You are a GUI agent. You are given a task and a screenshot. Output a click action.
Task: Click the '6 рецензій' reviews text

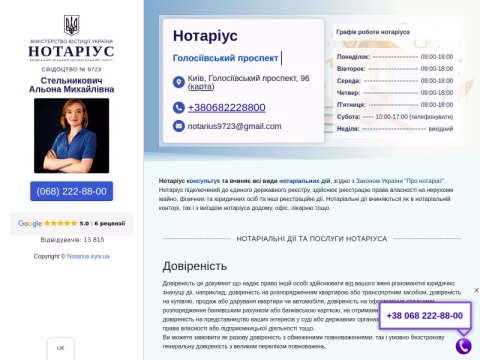(x=110, y=223)
